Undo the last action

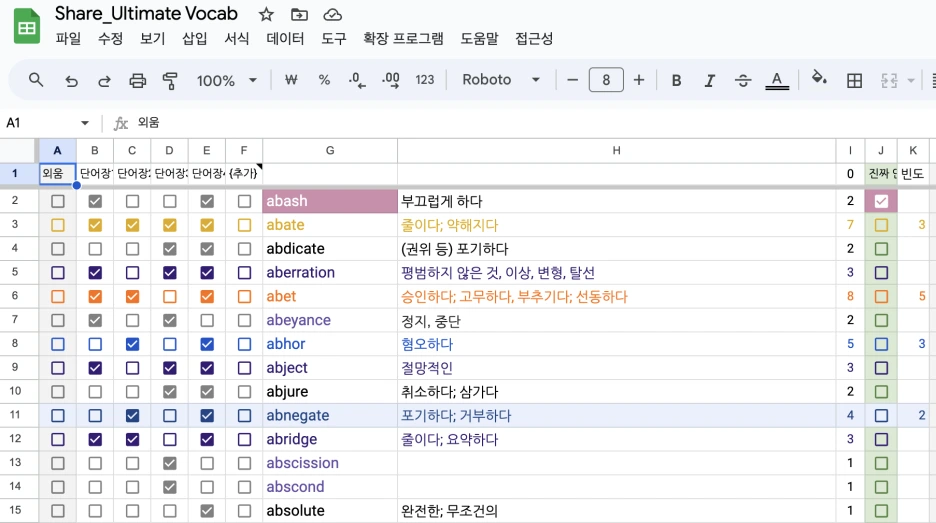[71, 80]
